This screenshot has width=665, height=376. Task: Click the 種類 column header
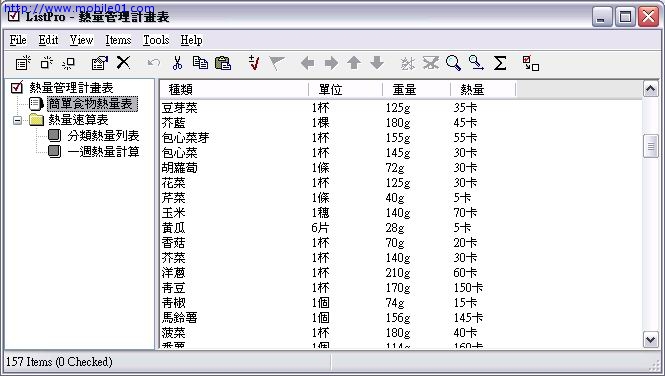235,89
